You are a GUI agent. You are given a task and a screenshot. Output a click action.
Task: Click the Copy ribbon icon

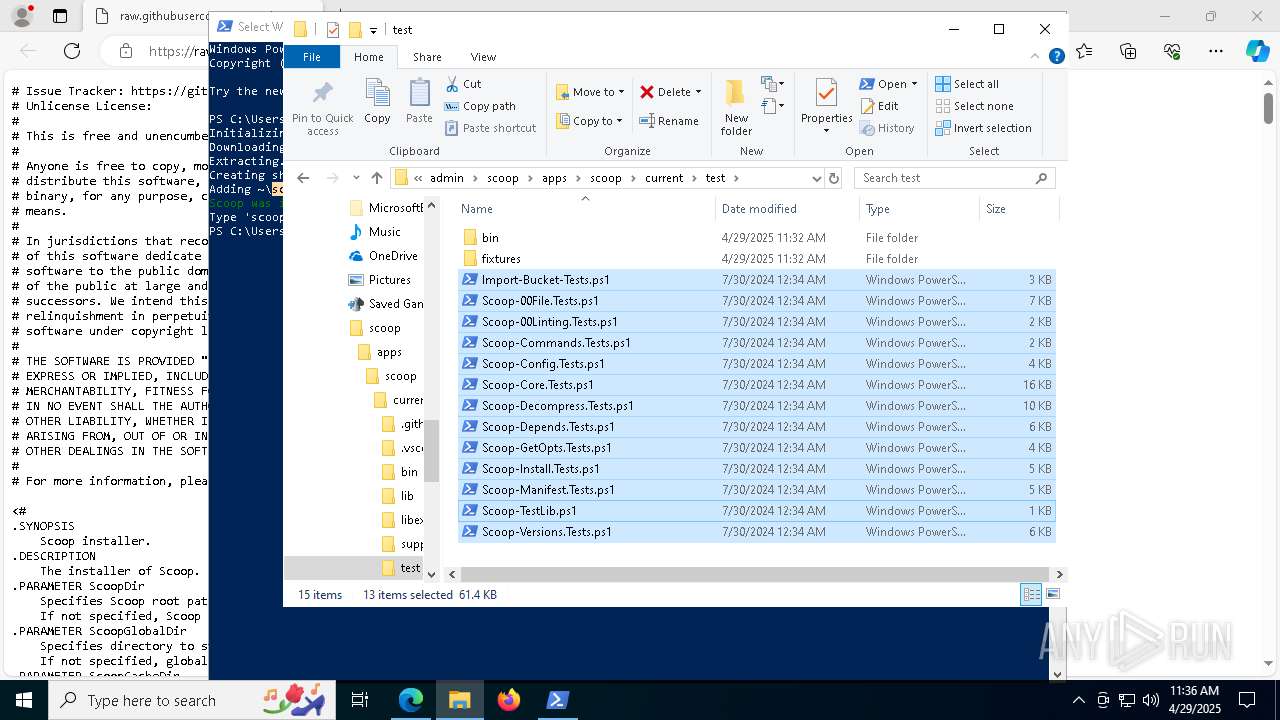(377, 101)
